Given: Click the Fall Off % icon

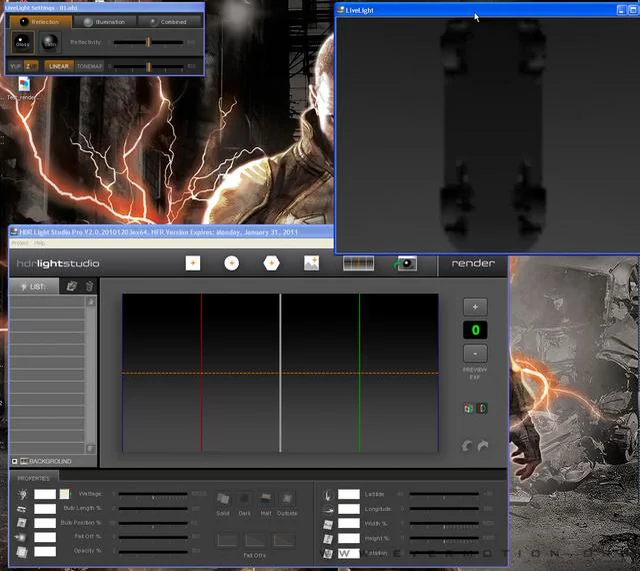Looking at the screenshot, I should [21, 538].
